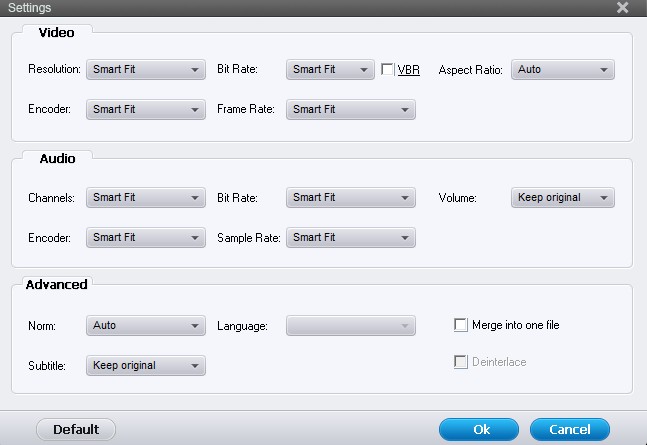Open the Norm dropdown
The width and height of the screenshot is (647, 445).
tap(146, 326)
